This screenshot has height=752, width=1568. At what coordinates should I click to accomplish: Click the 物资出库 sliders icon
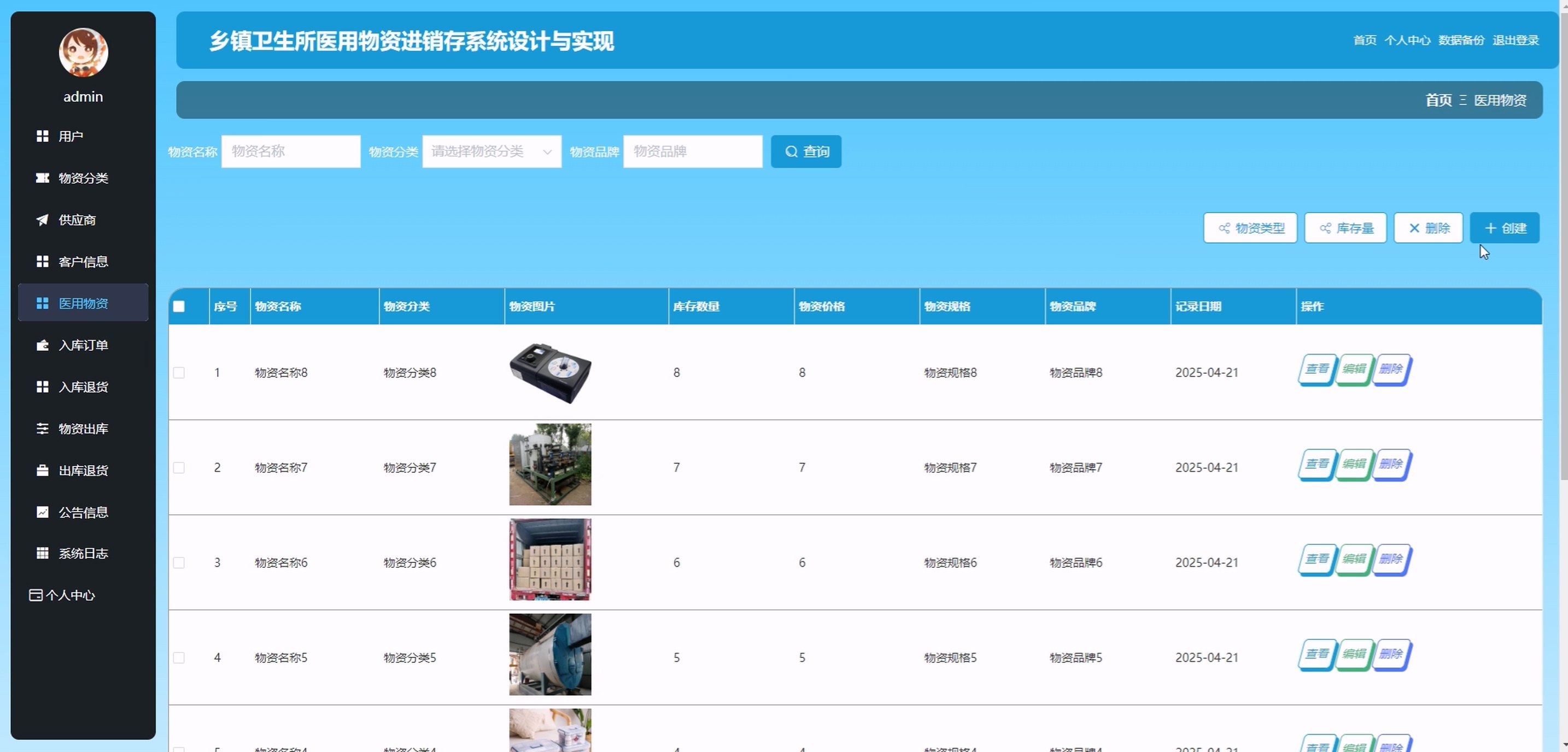point(42,428)
